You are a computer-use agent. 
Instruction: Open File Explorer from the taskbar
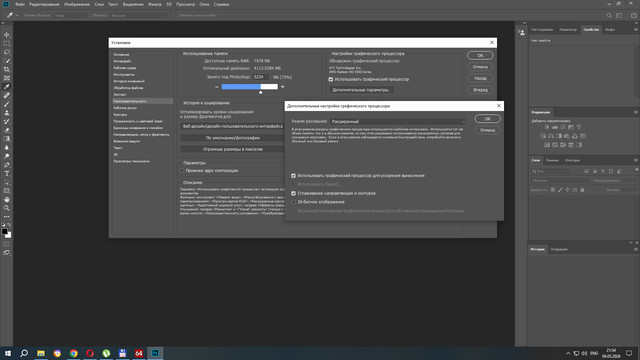pos(41,353)
